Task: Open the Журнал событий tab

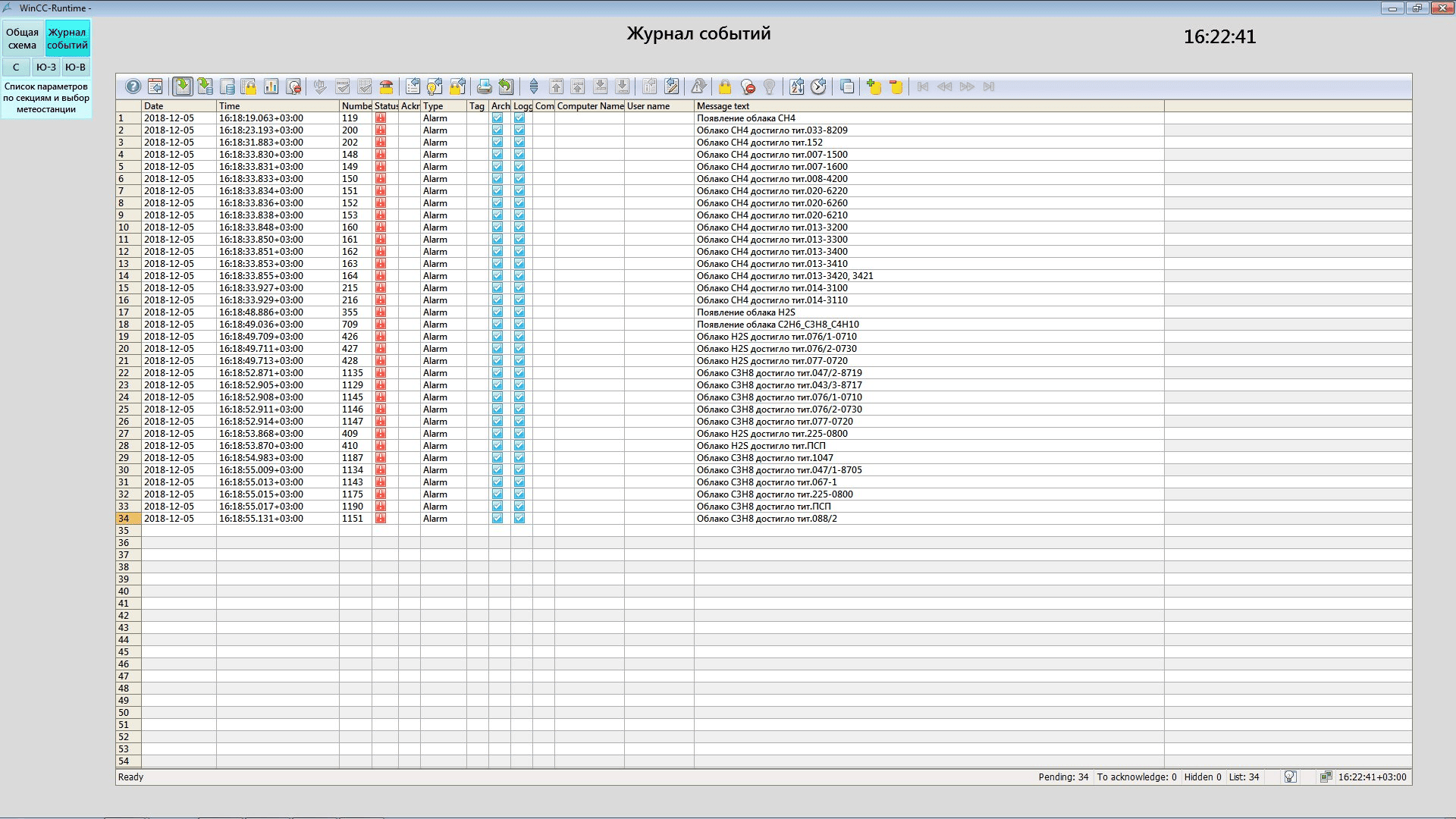Action: [67, 39]
